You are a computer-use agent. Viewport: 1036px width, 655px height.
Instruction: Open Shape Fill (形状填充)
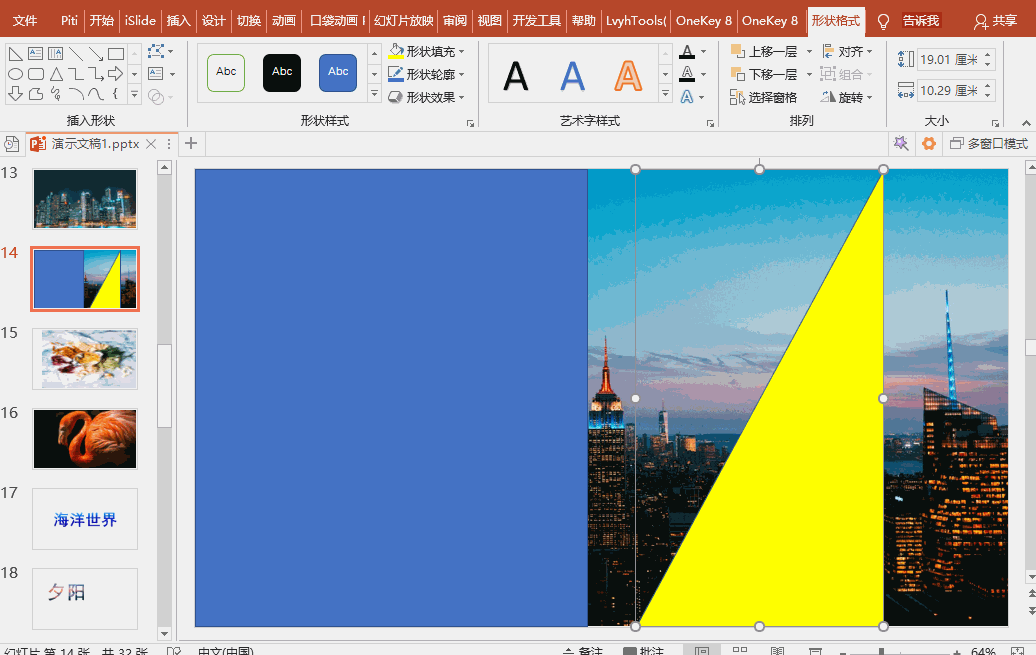[x=426, y=52]
